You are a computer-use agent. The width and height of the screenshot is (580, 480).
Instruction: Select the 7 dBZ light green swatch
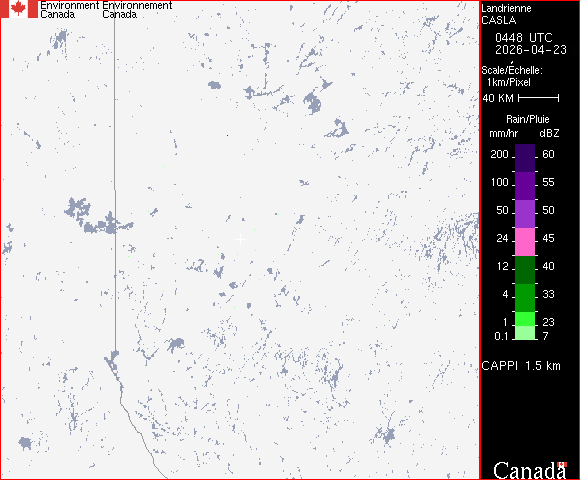pyautogui.click(x=525, y=333)
